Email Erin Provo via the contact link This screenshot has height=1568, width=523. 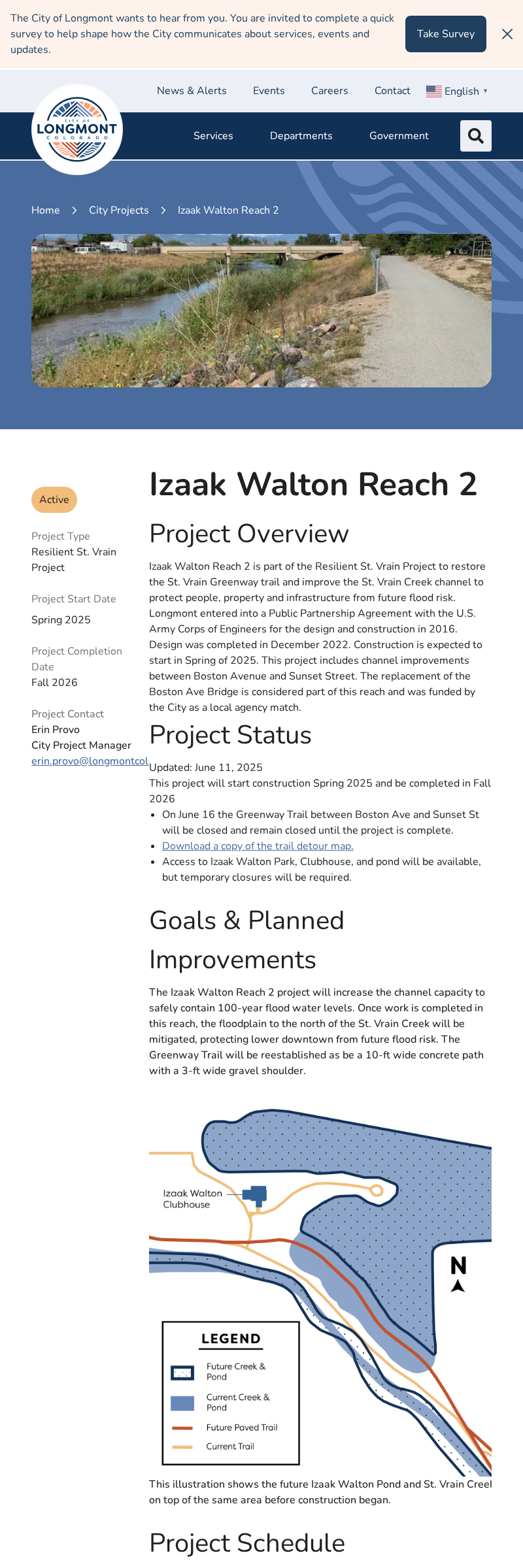[90, 761]
